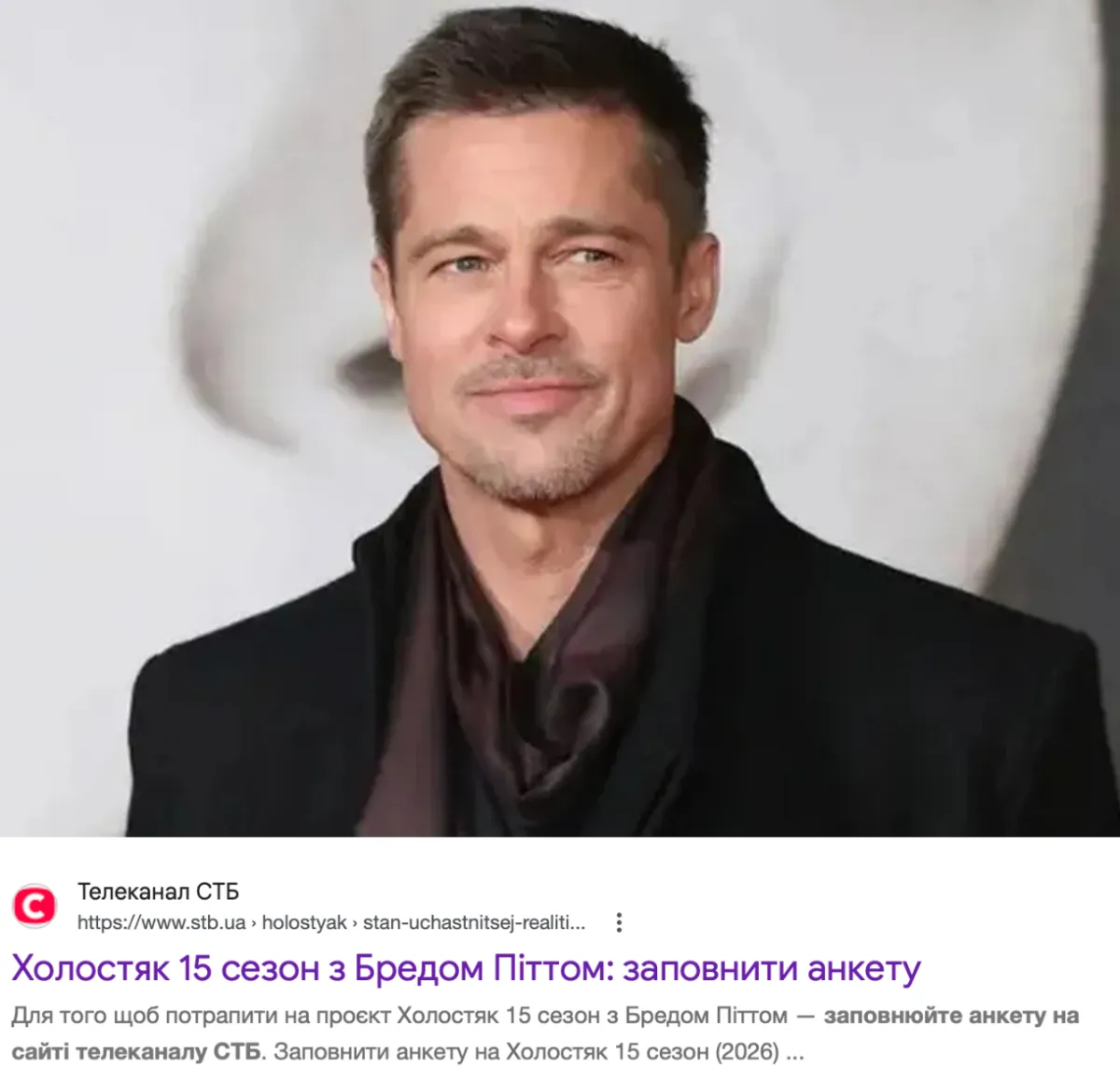The height and width of the screenshot is (1082, 1120).
Task: Click the 'Телеканал СТБ' site name
Action: click(158, 892)
